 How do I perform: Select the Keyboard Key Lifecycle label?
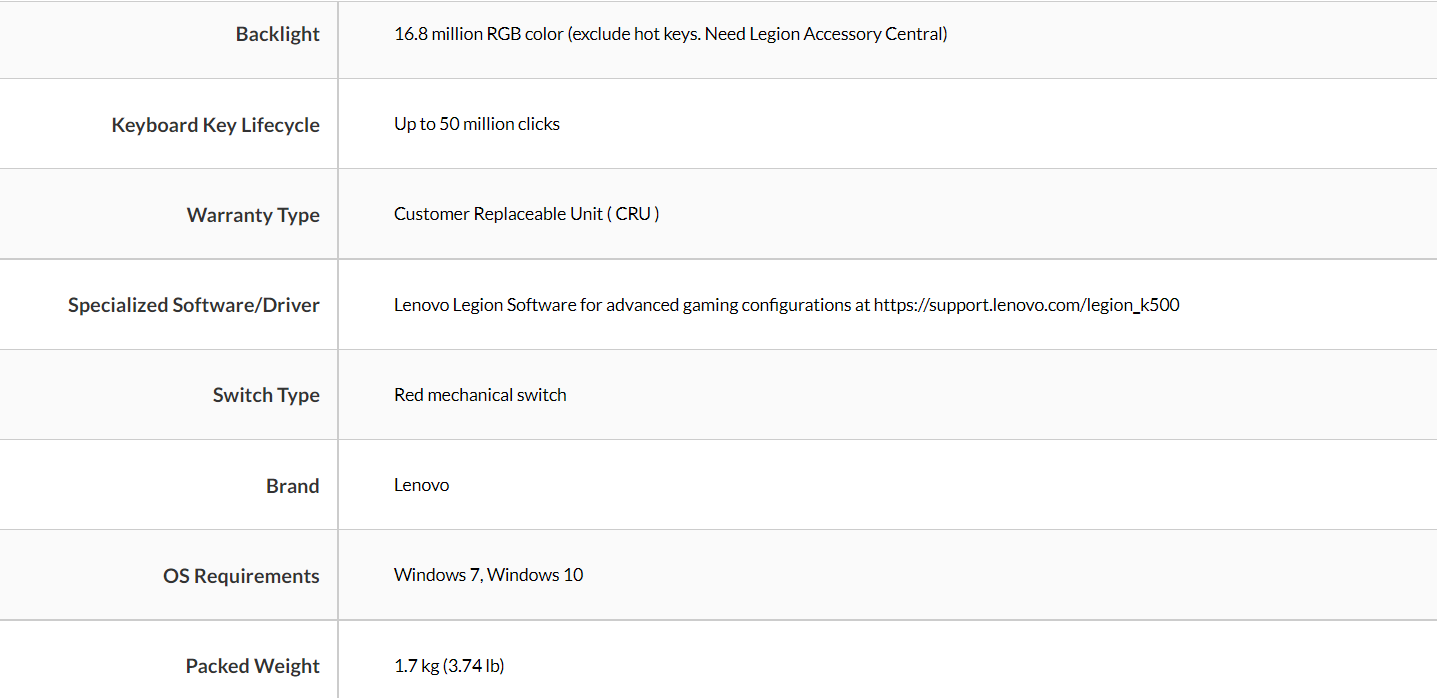(215, 125)
